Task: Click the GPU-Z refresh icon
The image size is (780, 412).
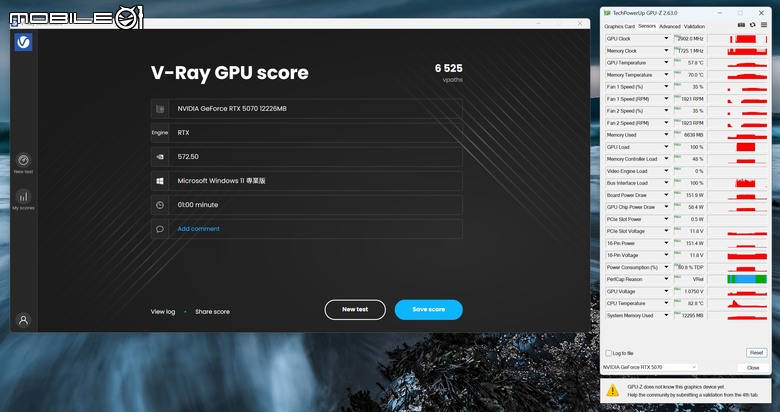Action: (753, 25)
